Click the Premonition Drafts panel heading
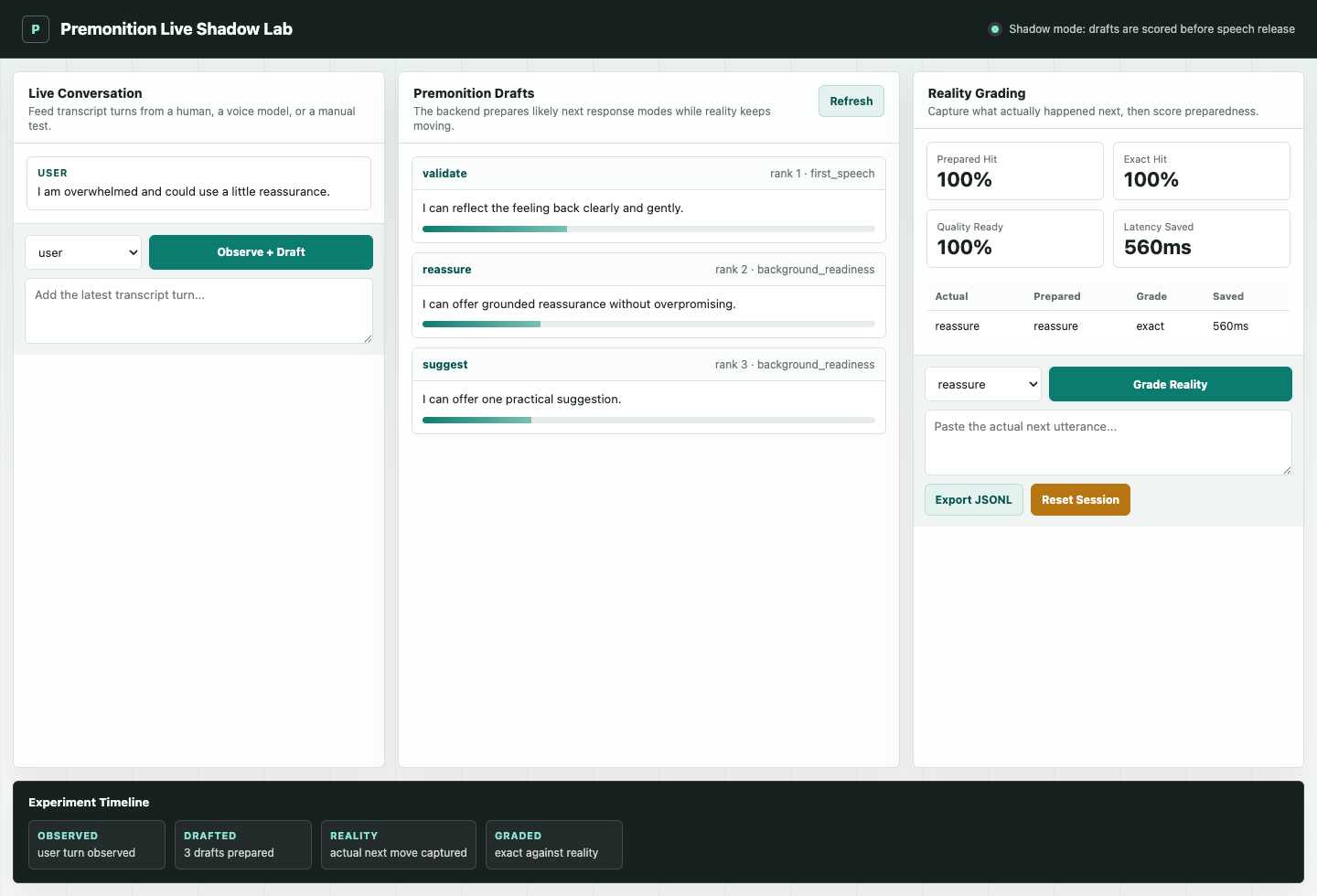This screenshot has height=896, width=1317. click(x=474, y=93)
